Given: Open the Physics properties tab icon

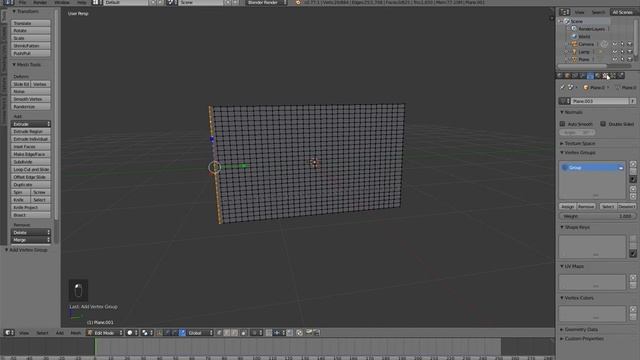Looking at the screenshot, I should (621, 76).
